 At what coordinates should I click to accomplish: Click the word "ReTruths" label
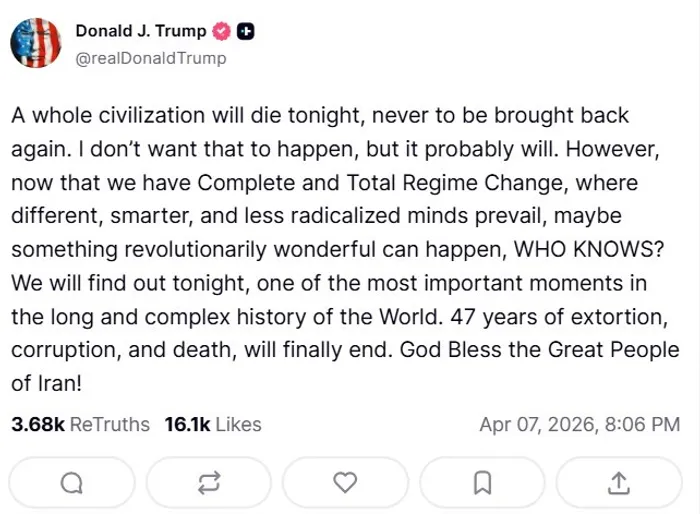point(110,424)
